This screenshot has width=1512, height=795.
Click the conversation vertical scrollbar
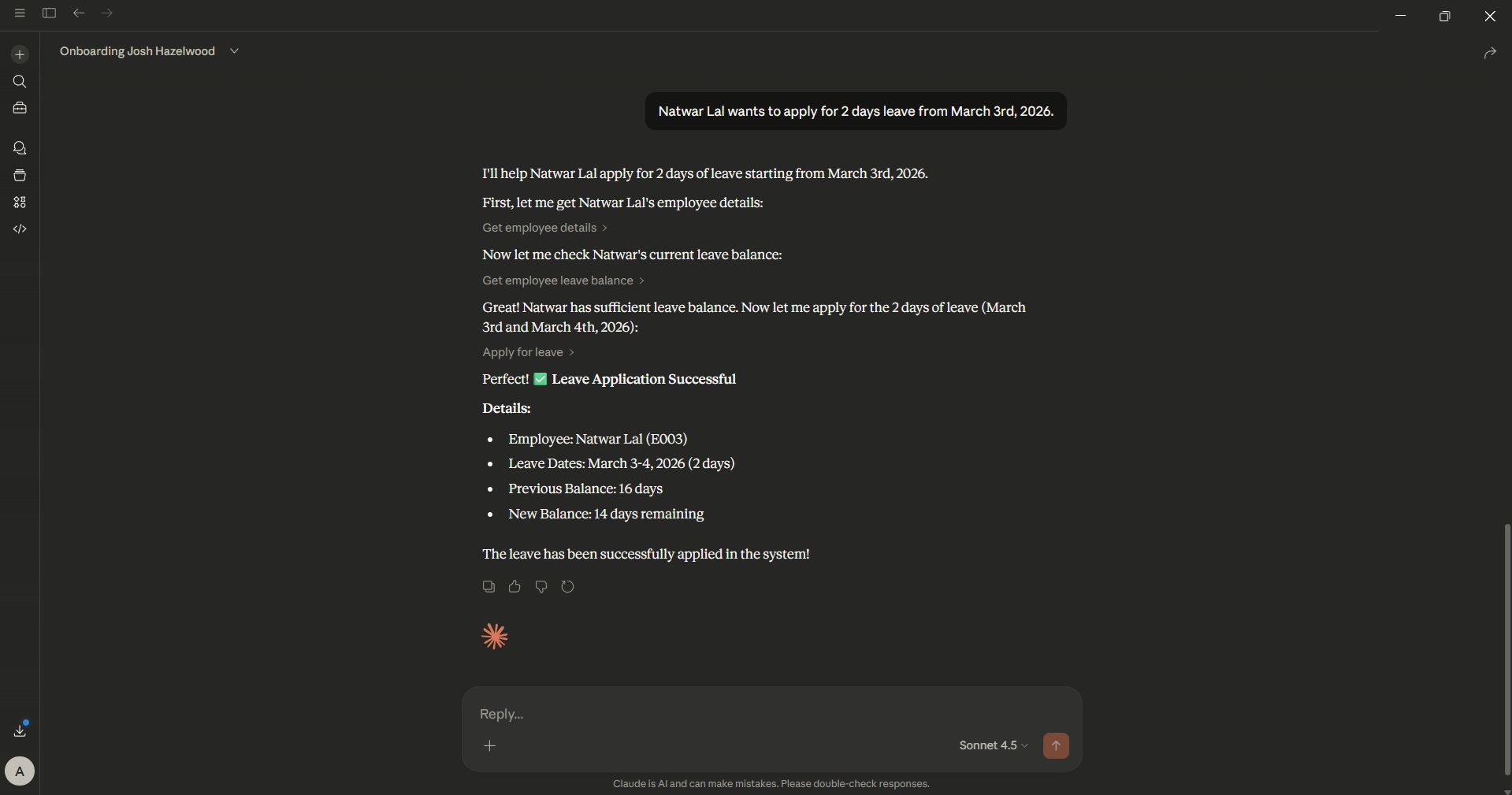(1507, 649)
